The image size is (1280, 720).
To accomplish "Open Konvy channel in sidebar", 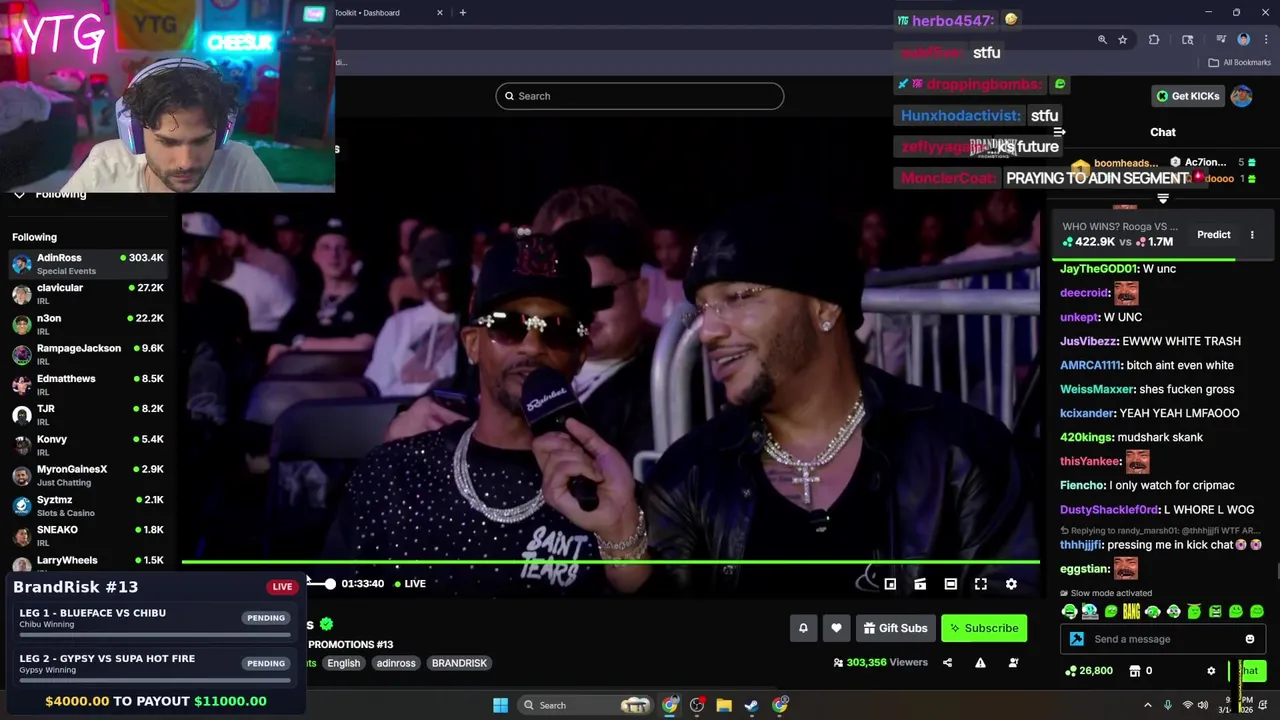I will [89, 445].
